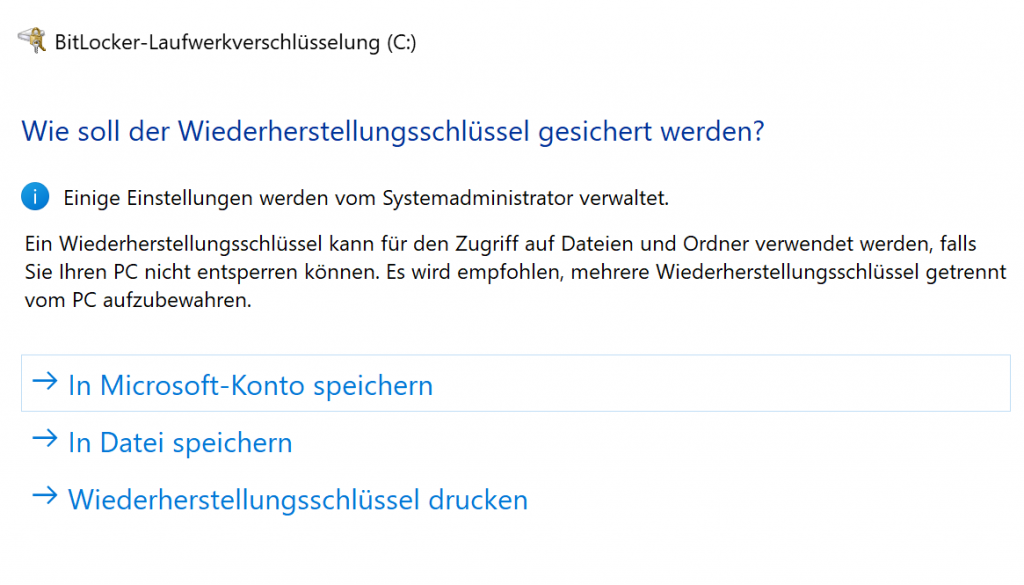Click the text vom PC aufzubewahren
The height and width of the screenshot is (585, 1024).
(x=134, y=300)
